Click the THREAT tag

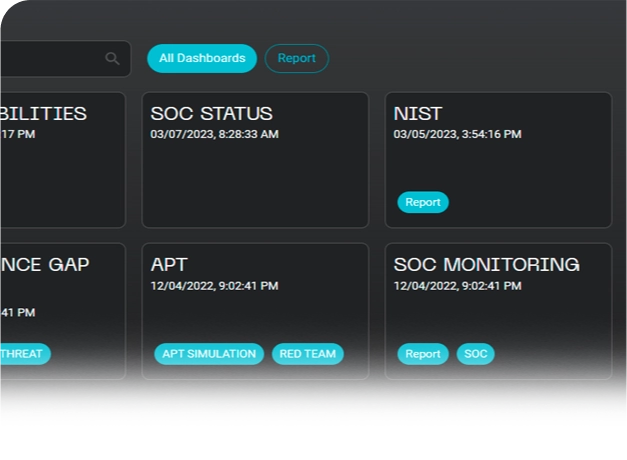point(25,354)
